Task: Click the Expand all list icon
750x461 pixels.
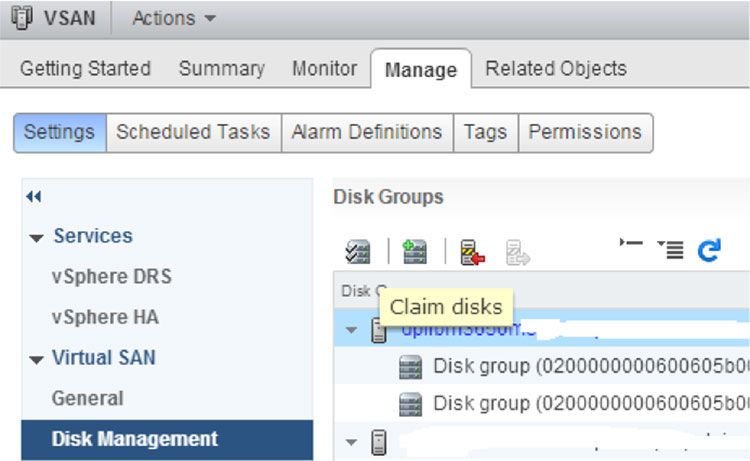Action: pyautogui.click(x=671, y=249)
